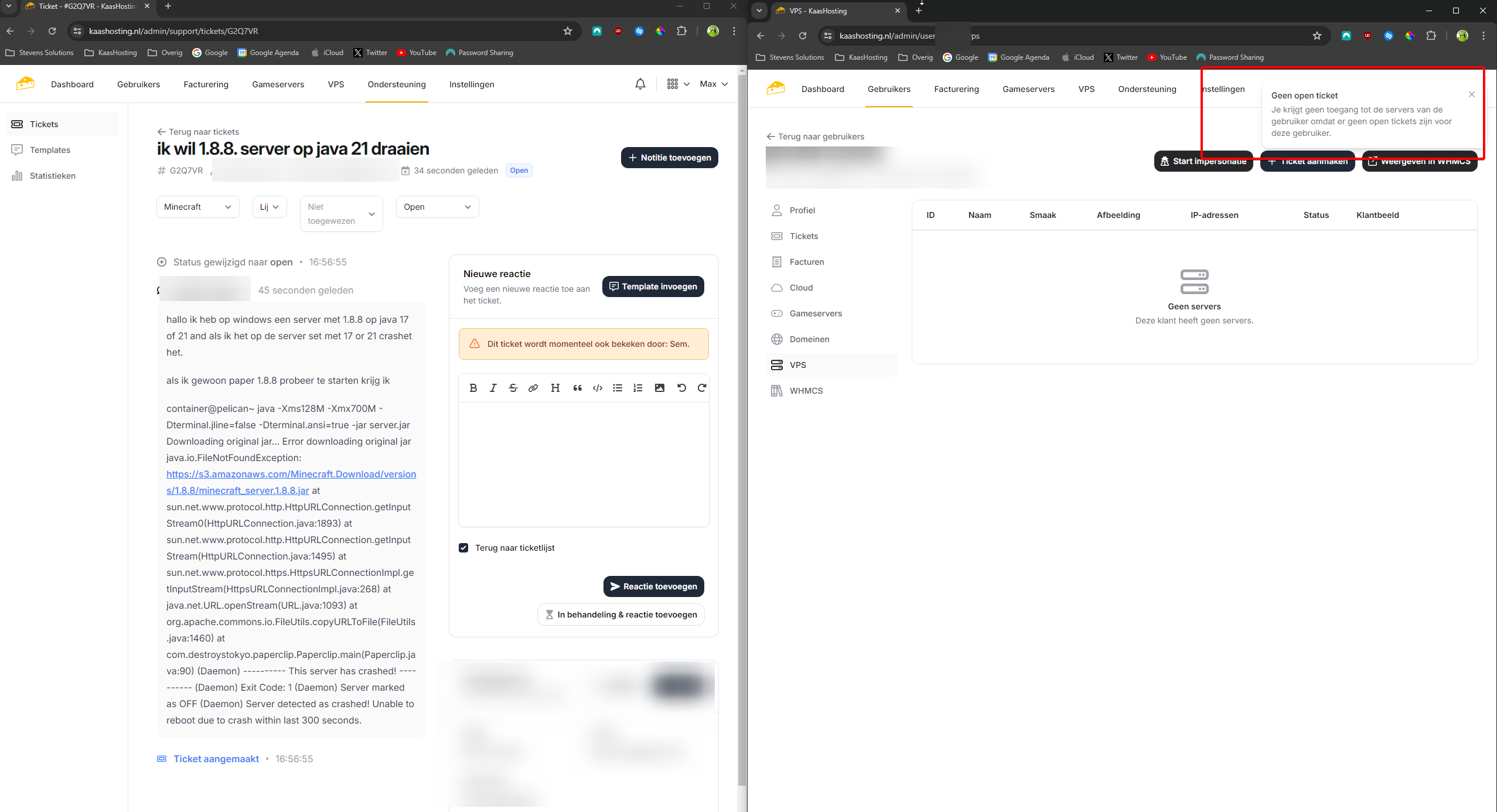Click the Bold formatting icon in editor

coord(473,388)
